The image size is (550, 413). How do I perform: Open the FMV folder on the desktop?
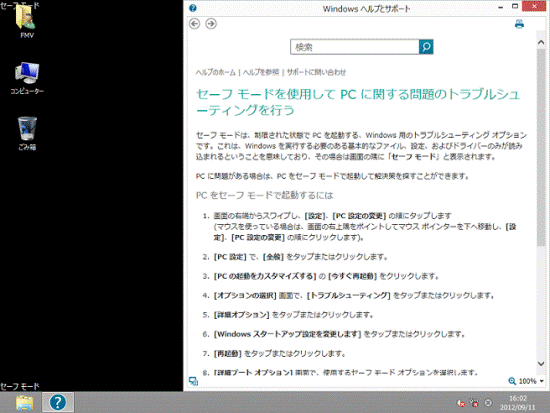(27, 22)
